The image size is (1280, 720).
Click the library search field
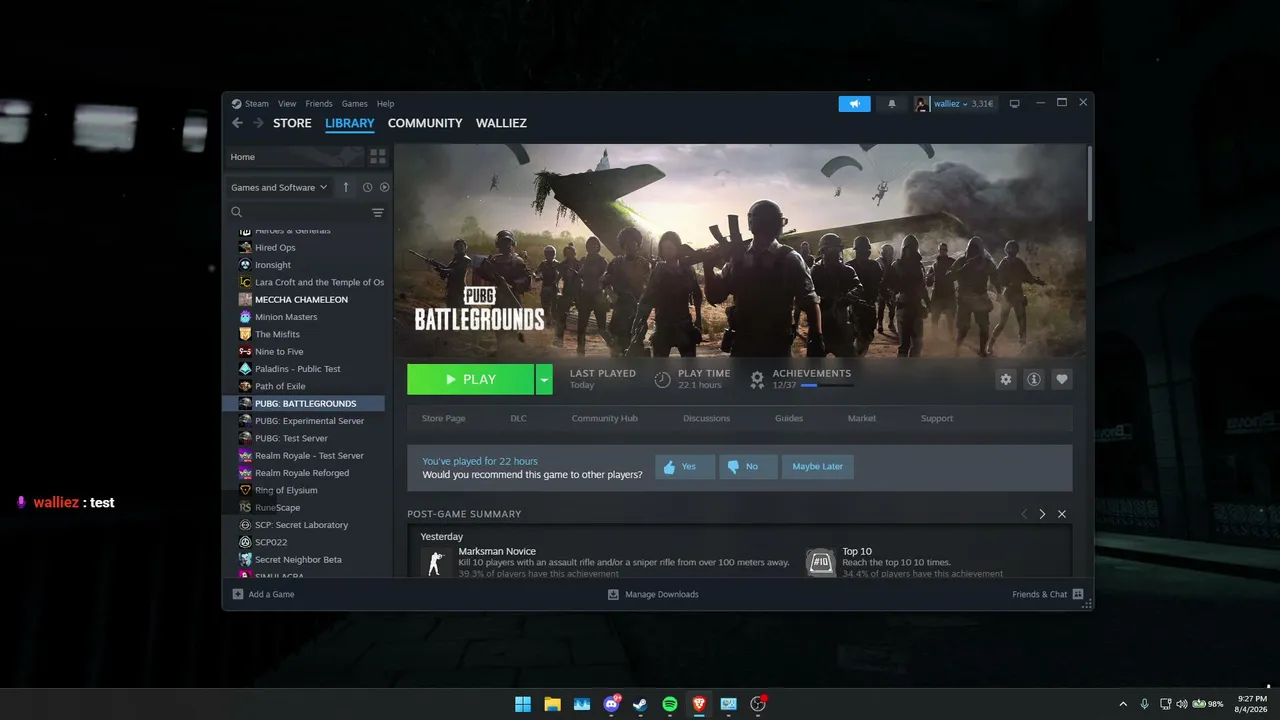pos(298,212)
